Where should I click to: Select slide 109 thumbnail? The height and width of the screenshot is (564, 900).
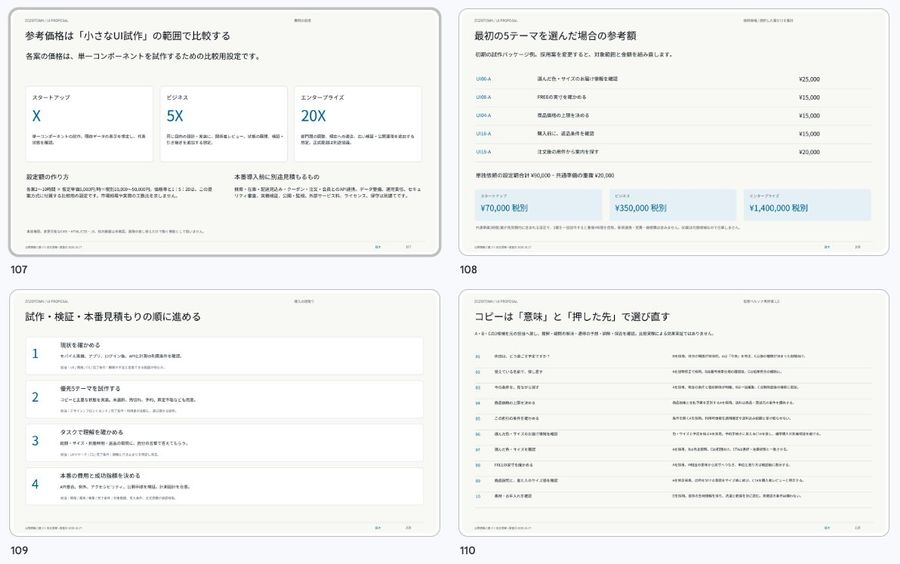point(225,413)
